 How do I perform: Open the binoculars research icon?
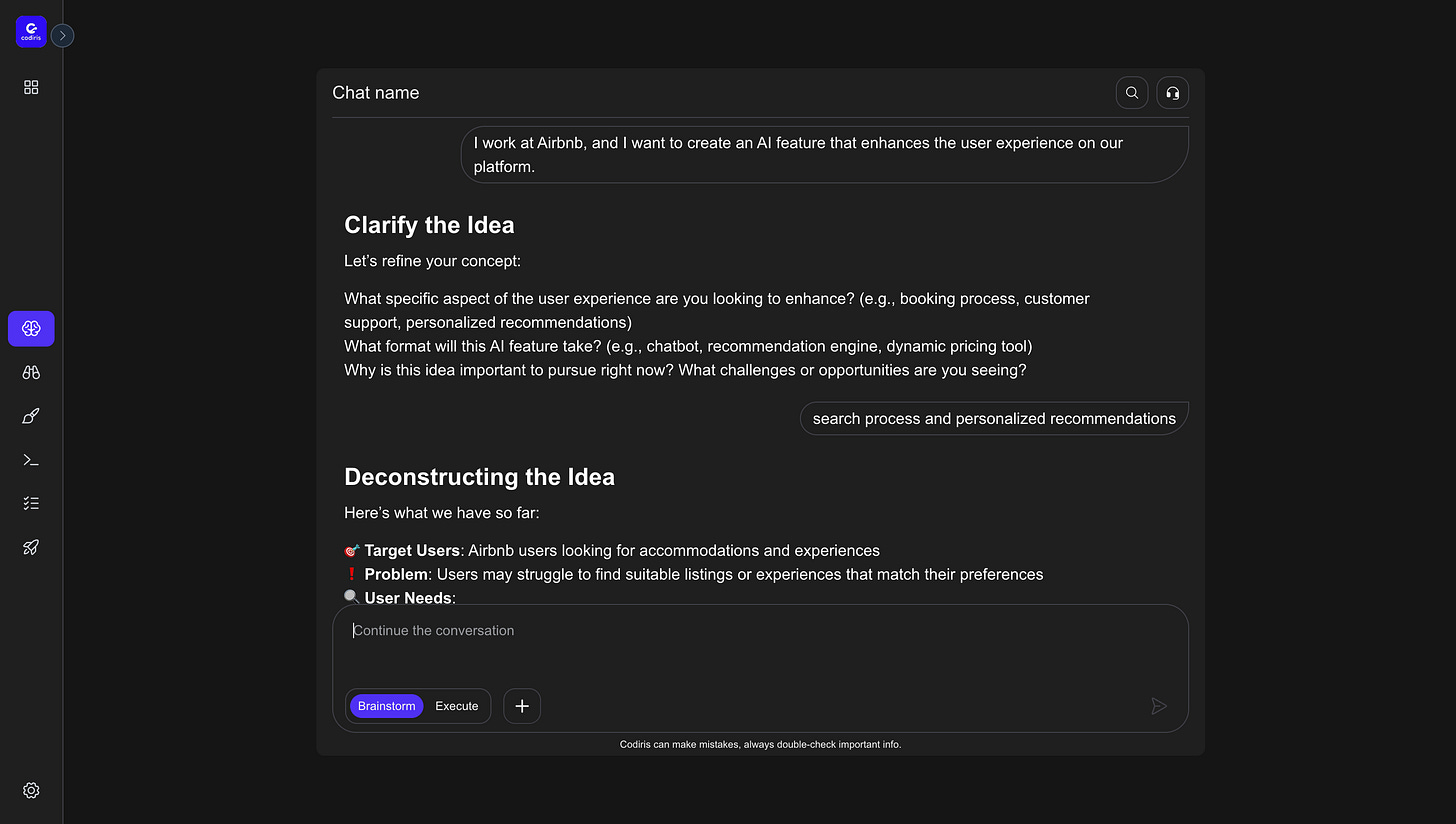tap(31, 372)
